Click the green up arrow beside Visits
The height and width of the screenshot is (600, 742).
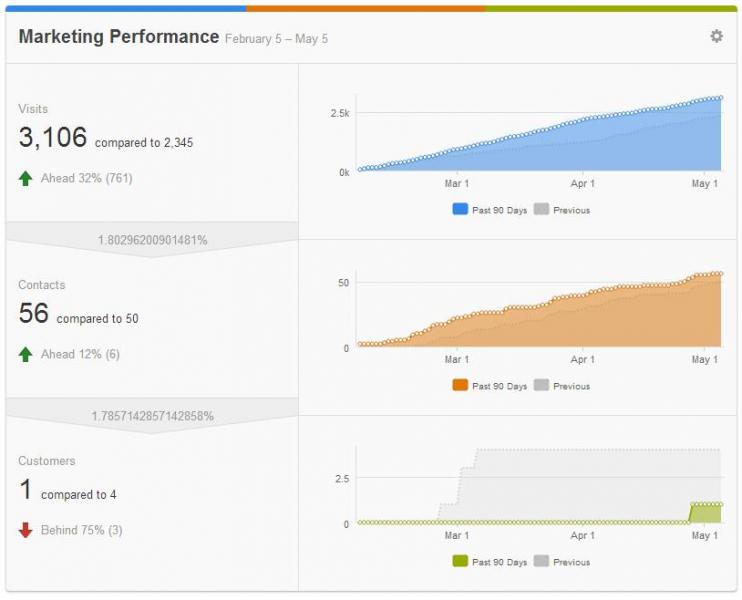[26, 178]
